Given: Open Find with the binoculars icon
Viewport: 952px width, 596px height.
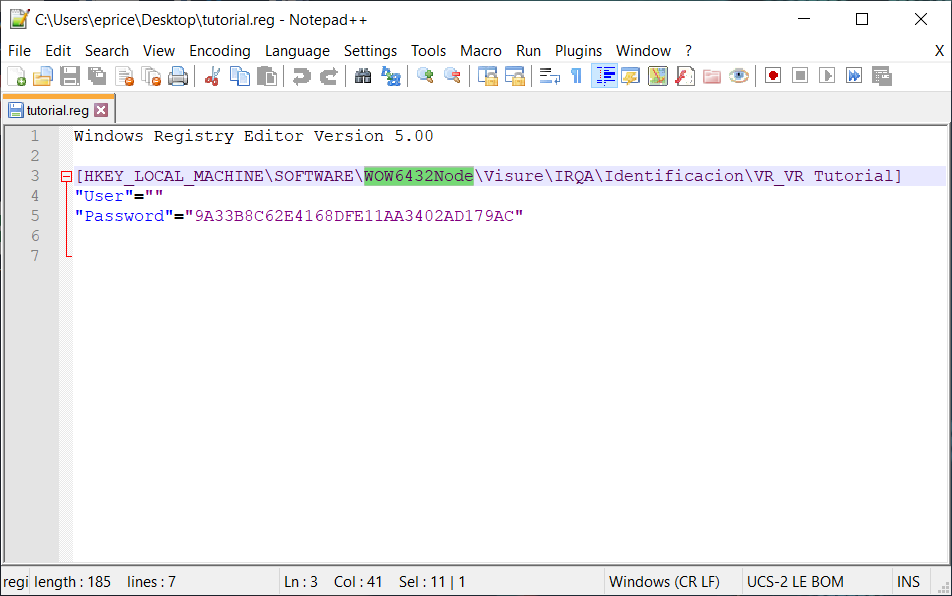Looking at the screenshot, I should 363,76.
